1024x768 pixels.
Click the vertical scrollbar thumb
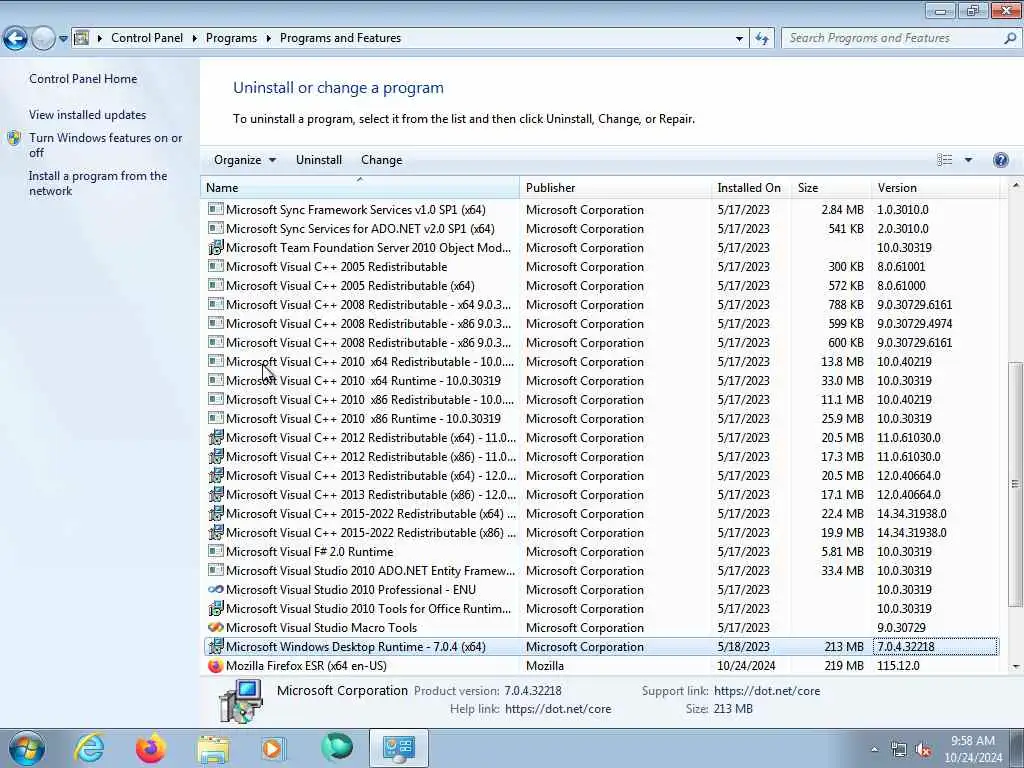[x=1015, y=485]
